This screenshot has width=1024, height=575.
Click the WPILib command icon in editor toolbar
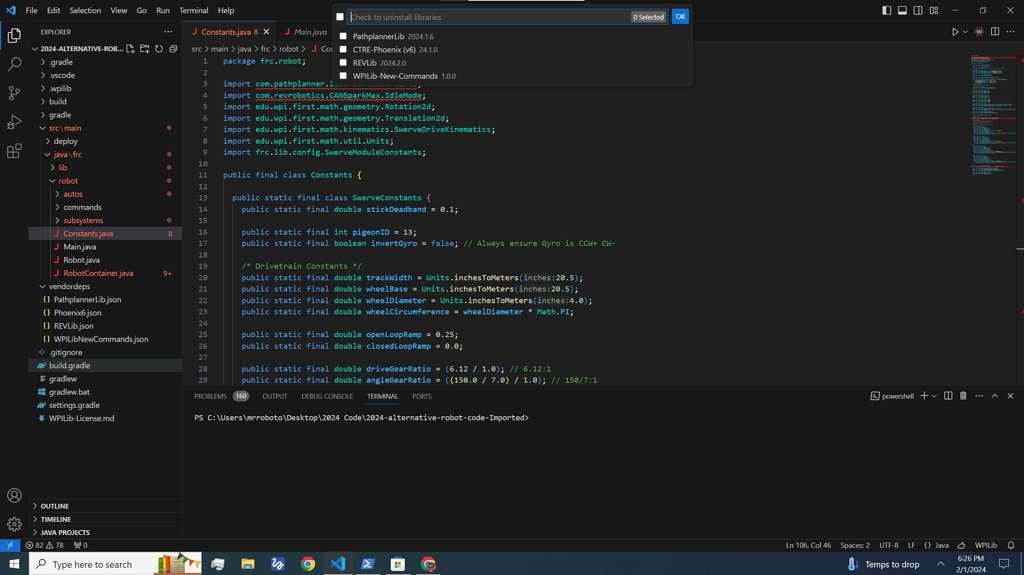tap(979, 32)
